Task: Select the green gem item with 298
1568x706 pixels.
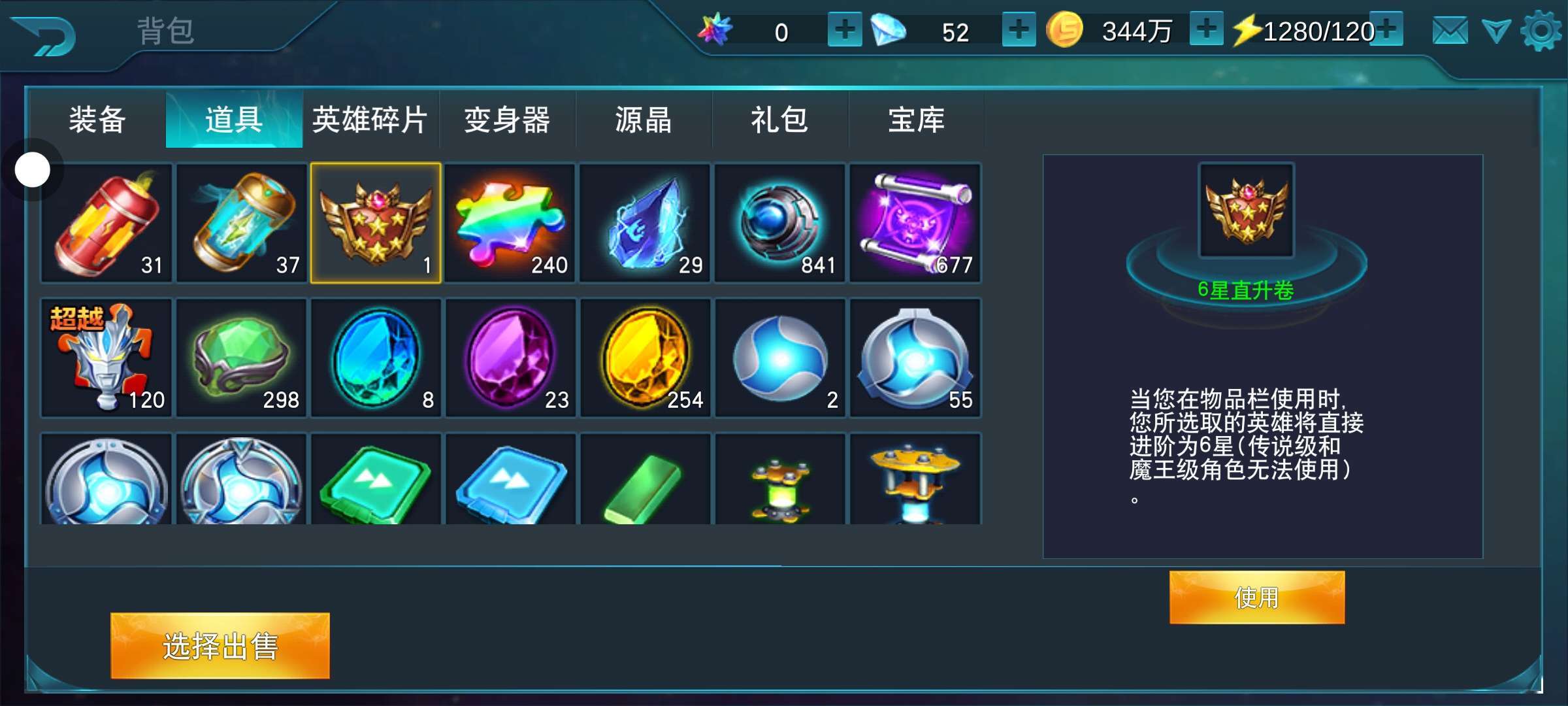Action: point(241,358)
